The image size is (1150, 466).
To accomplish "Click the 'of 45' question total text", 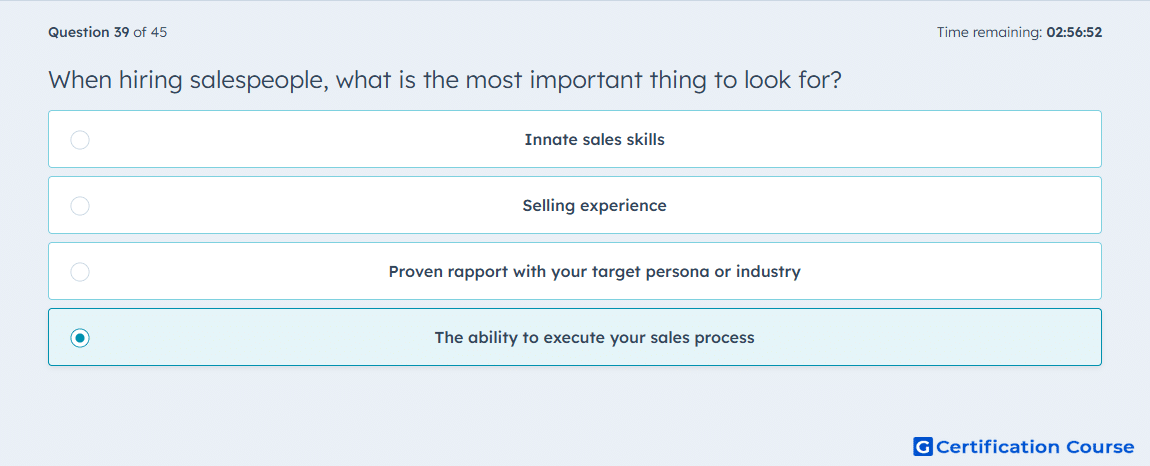I will pos(150,32).
